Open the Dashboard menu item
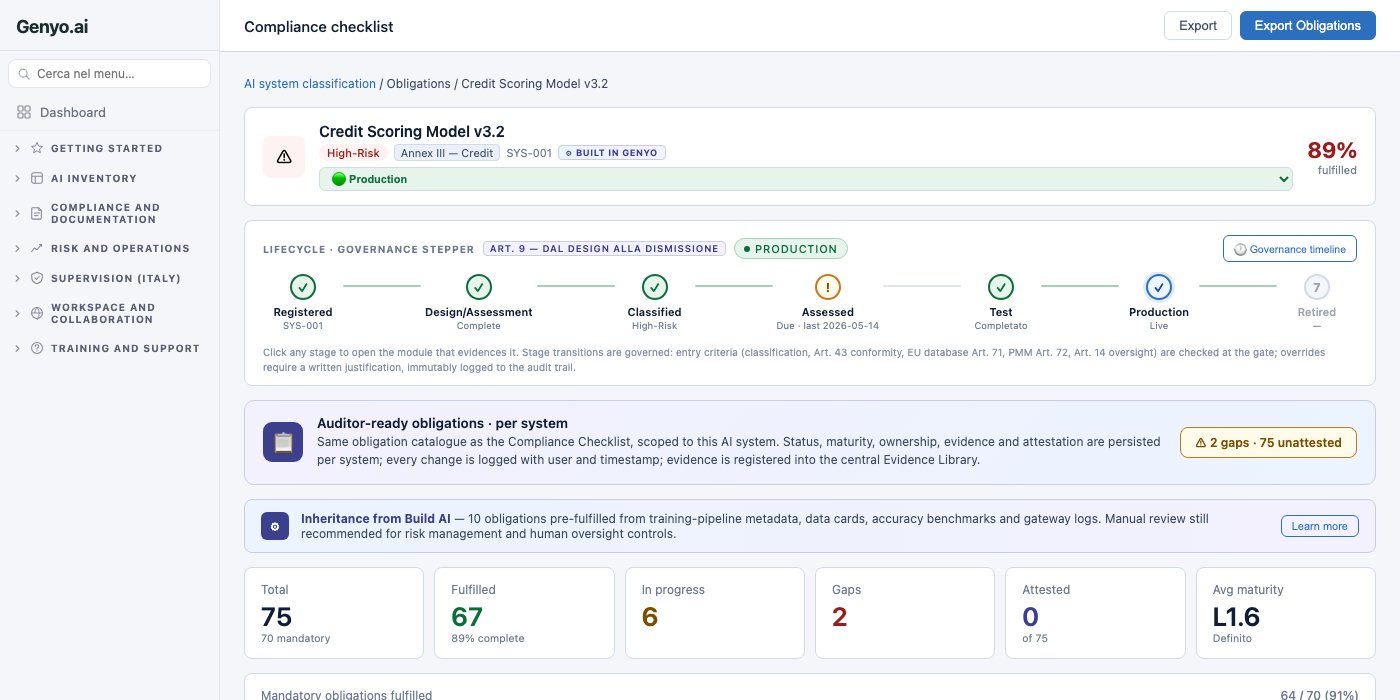The height and width of the screenshot is (700, 1400). (110, 113)
